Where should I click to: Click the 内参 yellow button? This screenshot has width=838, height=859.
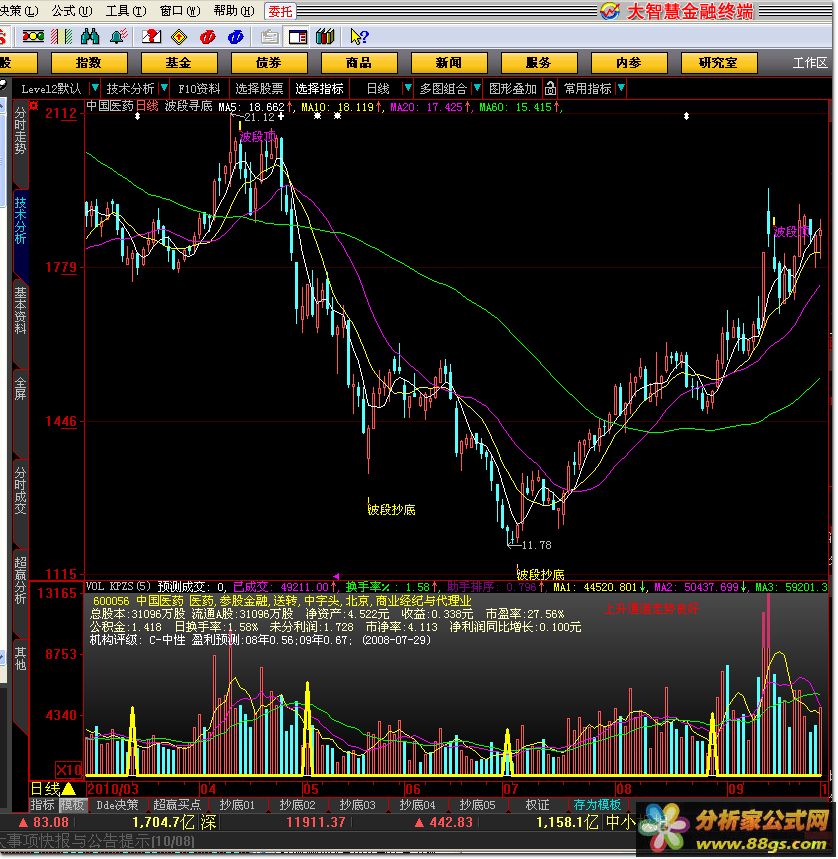[x=629, y=62]
